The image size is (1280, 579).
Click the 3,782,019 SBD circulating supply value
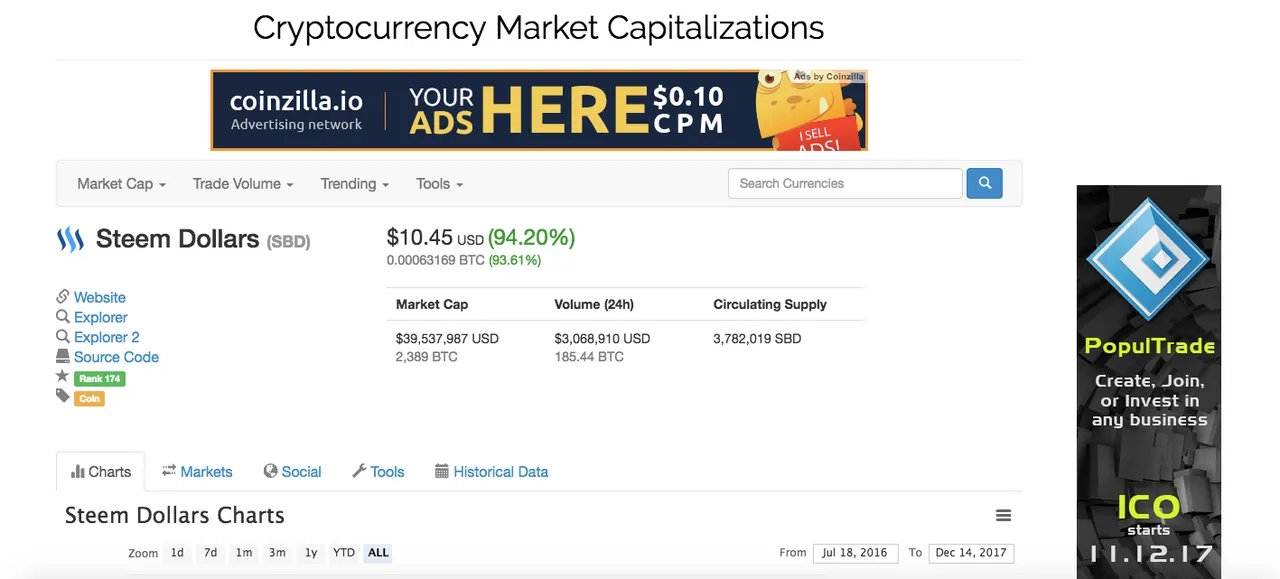(757, 339)
